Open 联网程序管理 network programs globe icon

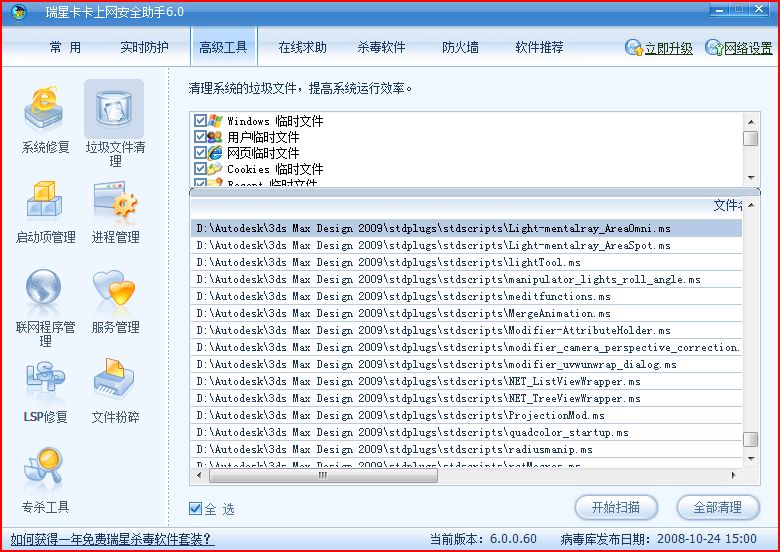(x=44, y=288)
